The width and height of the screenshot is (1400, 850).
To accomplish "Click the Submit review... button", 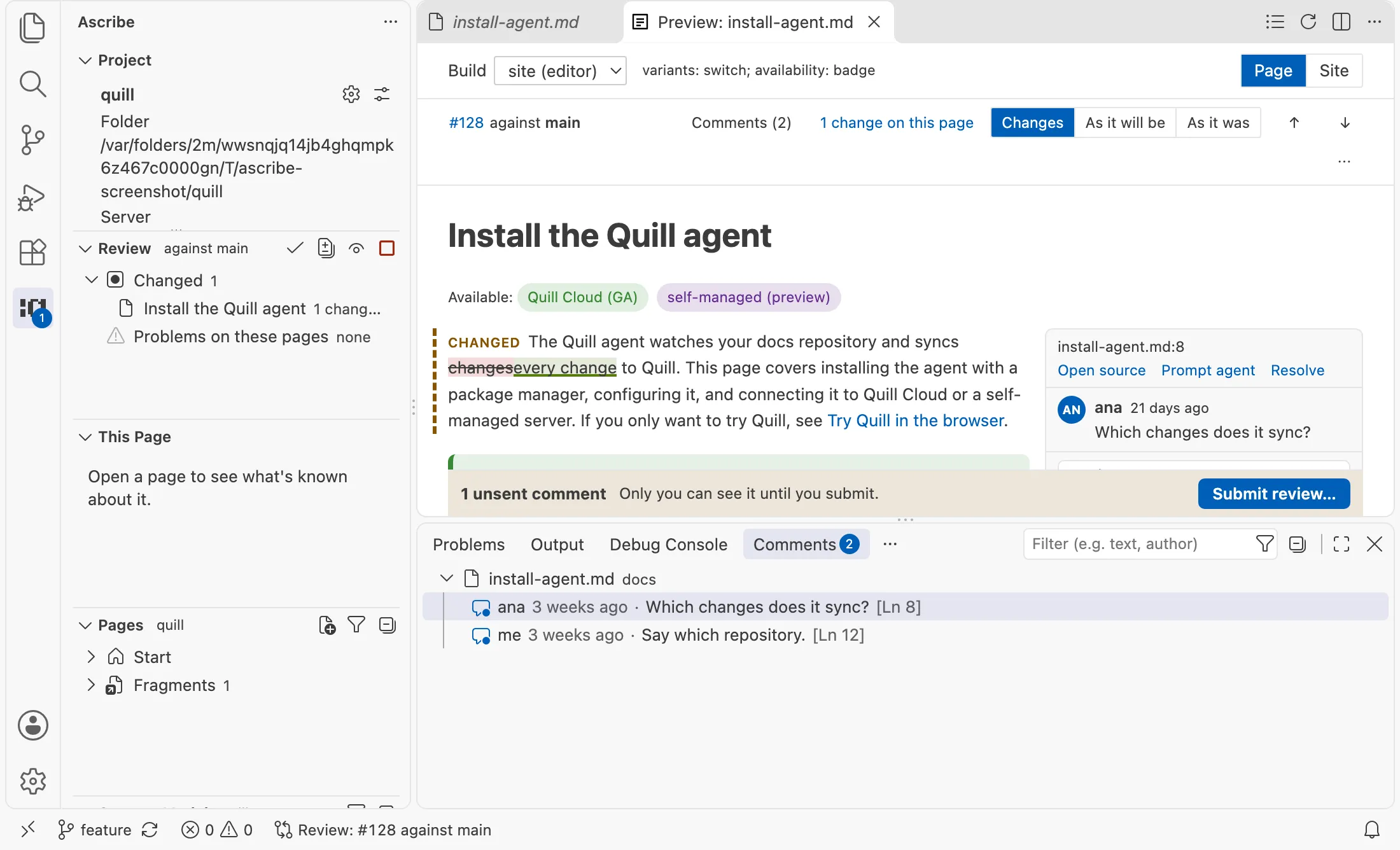I will [x=1274, y=494].
